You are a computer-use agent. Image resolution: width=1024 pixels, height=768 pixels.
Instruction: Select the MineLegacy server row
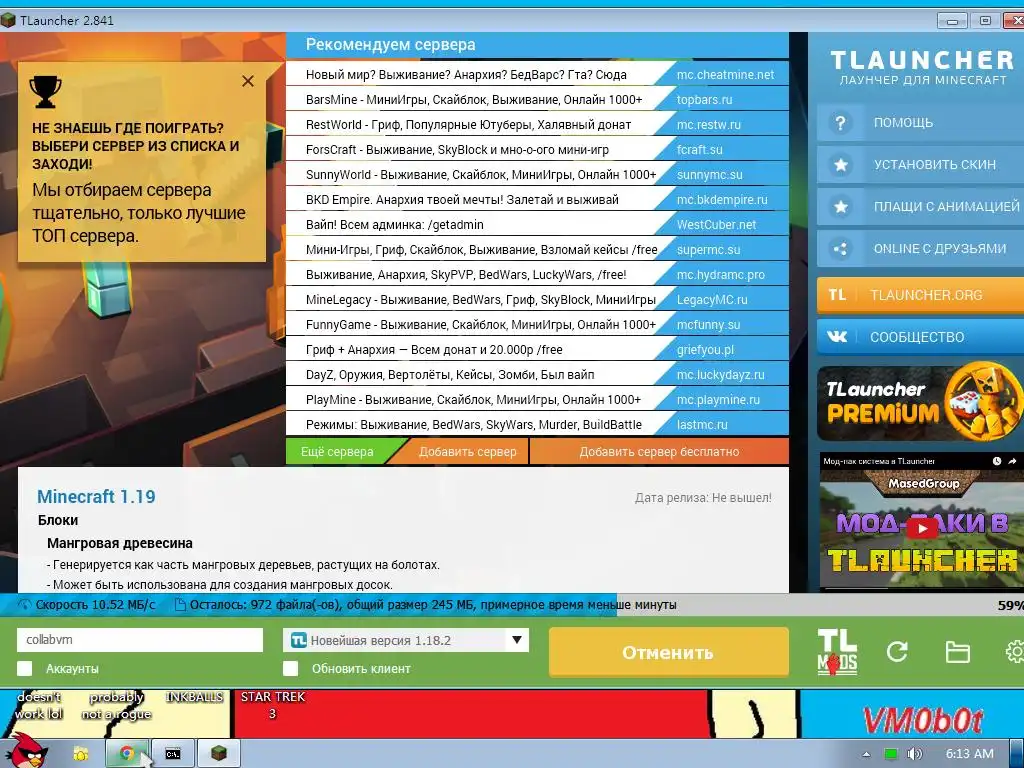537,300
